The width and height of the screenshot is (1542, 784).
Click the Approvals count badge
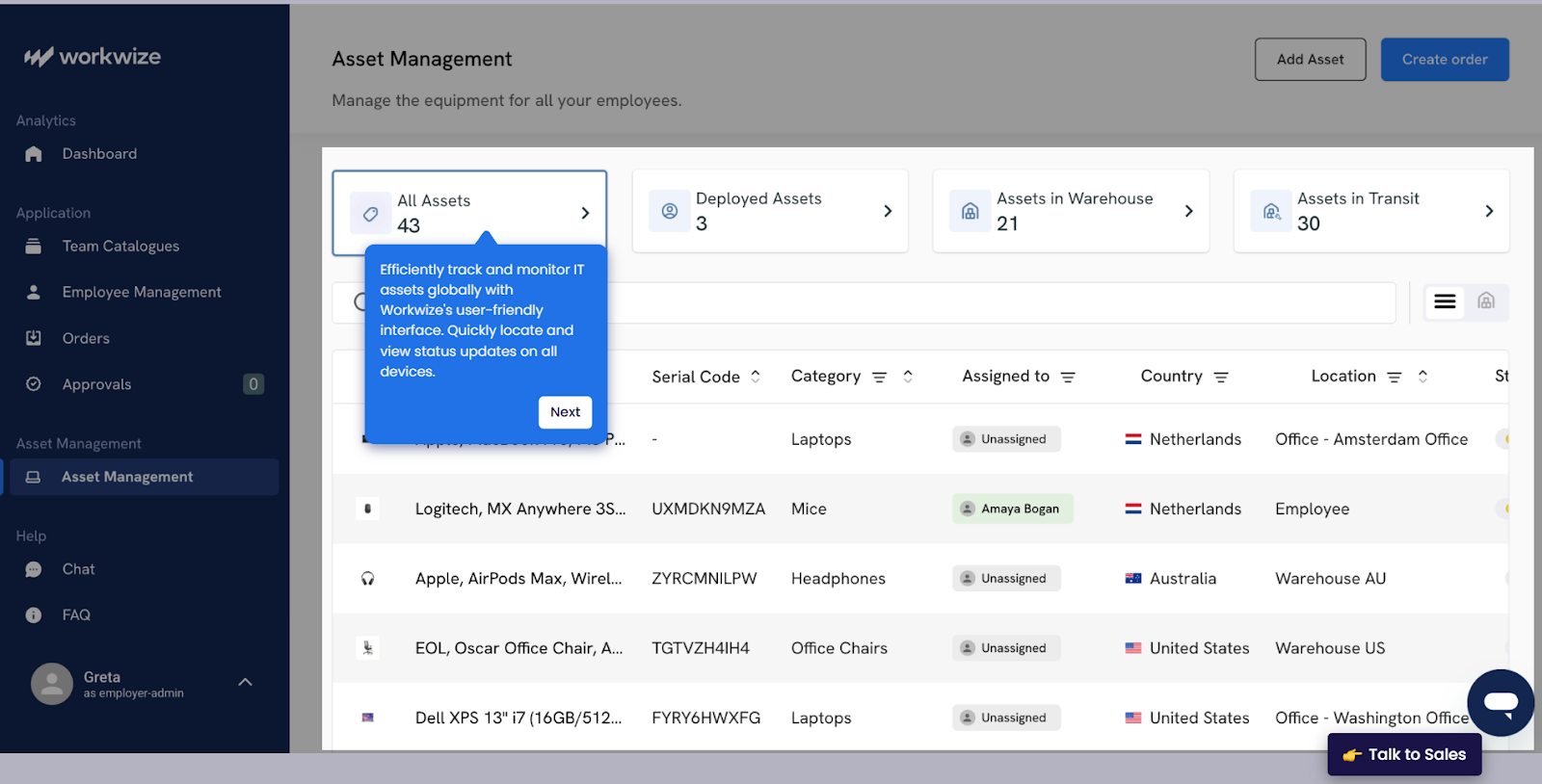tap(253, 384)
